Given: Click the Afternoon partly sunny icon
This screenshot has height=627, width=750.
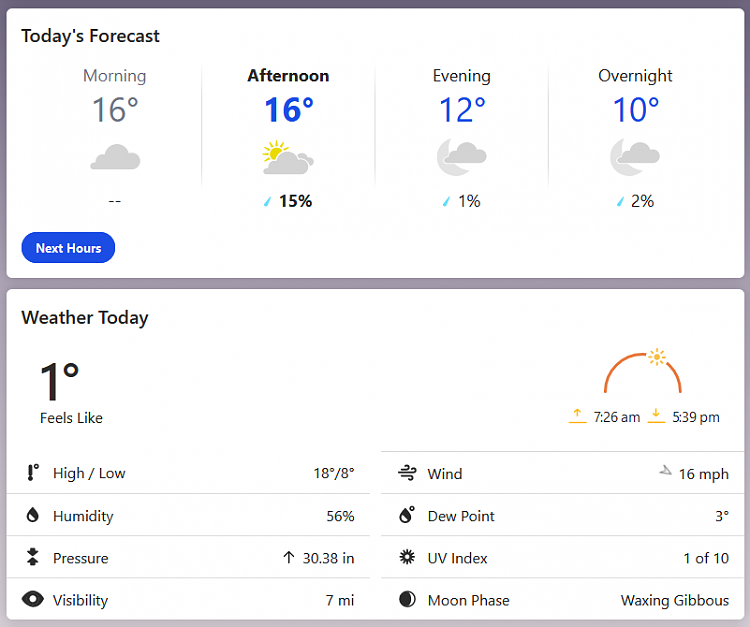Looking at the screenshot, I should coord(288,157).
